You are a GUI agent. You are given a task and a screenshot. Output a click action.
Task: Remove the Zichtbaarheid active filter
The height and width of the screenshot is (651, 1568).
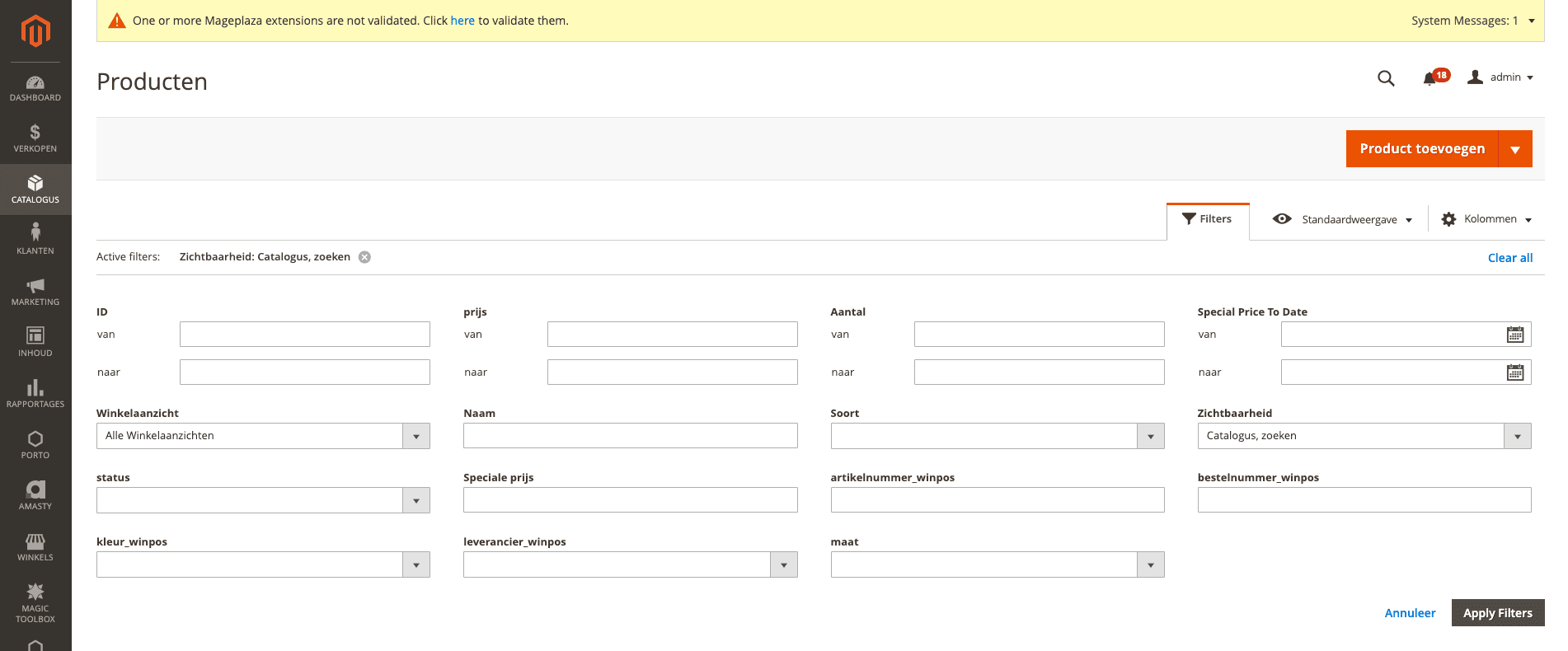click(x=364, y=257)
